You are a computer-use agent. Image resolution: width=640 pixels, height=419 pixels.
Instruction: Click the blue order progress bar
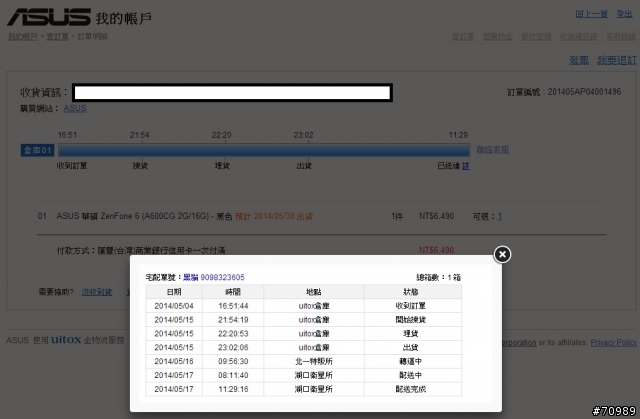click(x=264, y=150)
